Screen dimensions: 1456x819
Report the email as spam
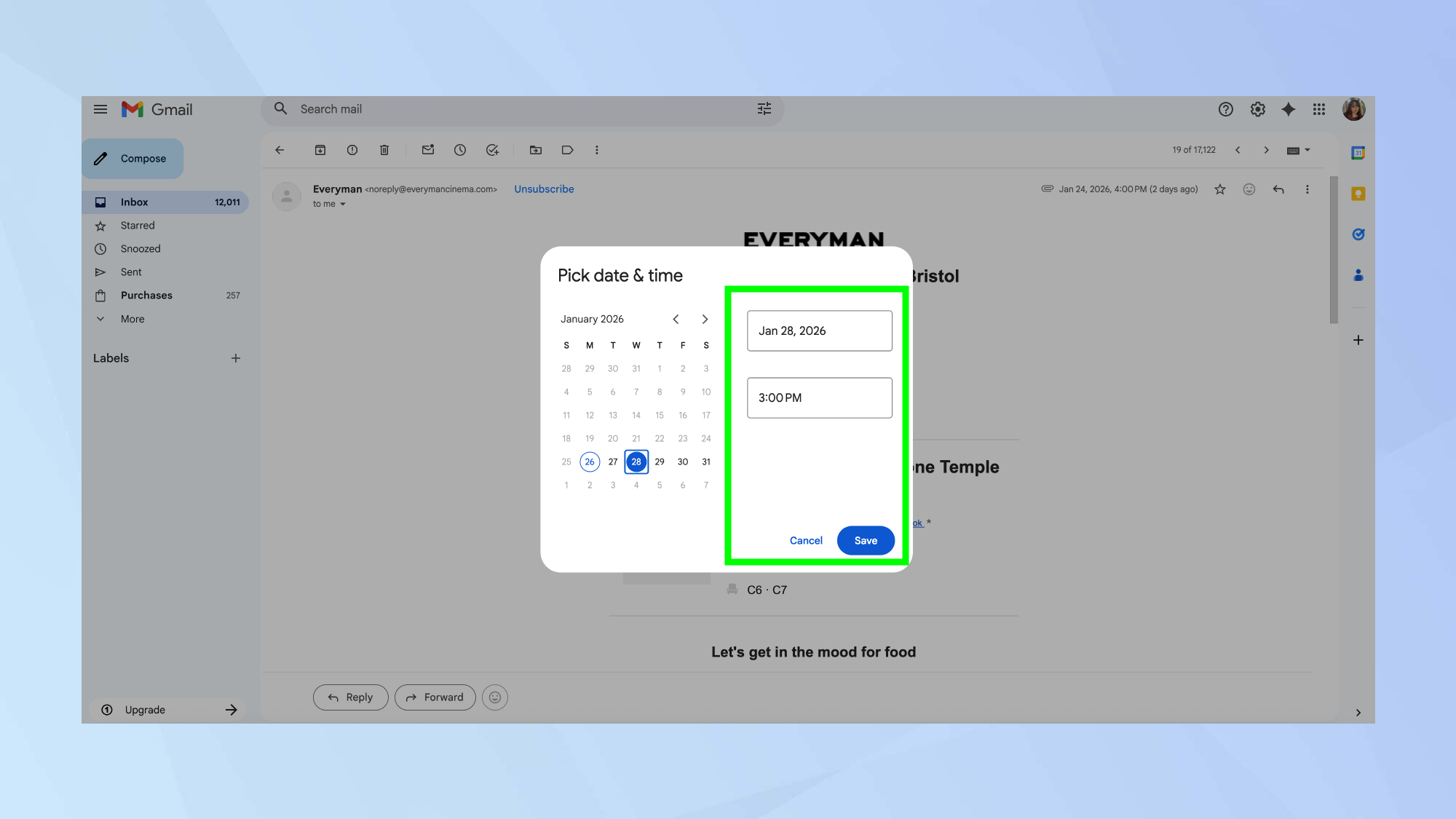pyautogui.click(x=352, y=150)
